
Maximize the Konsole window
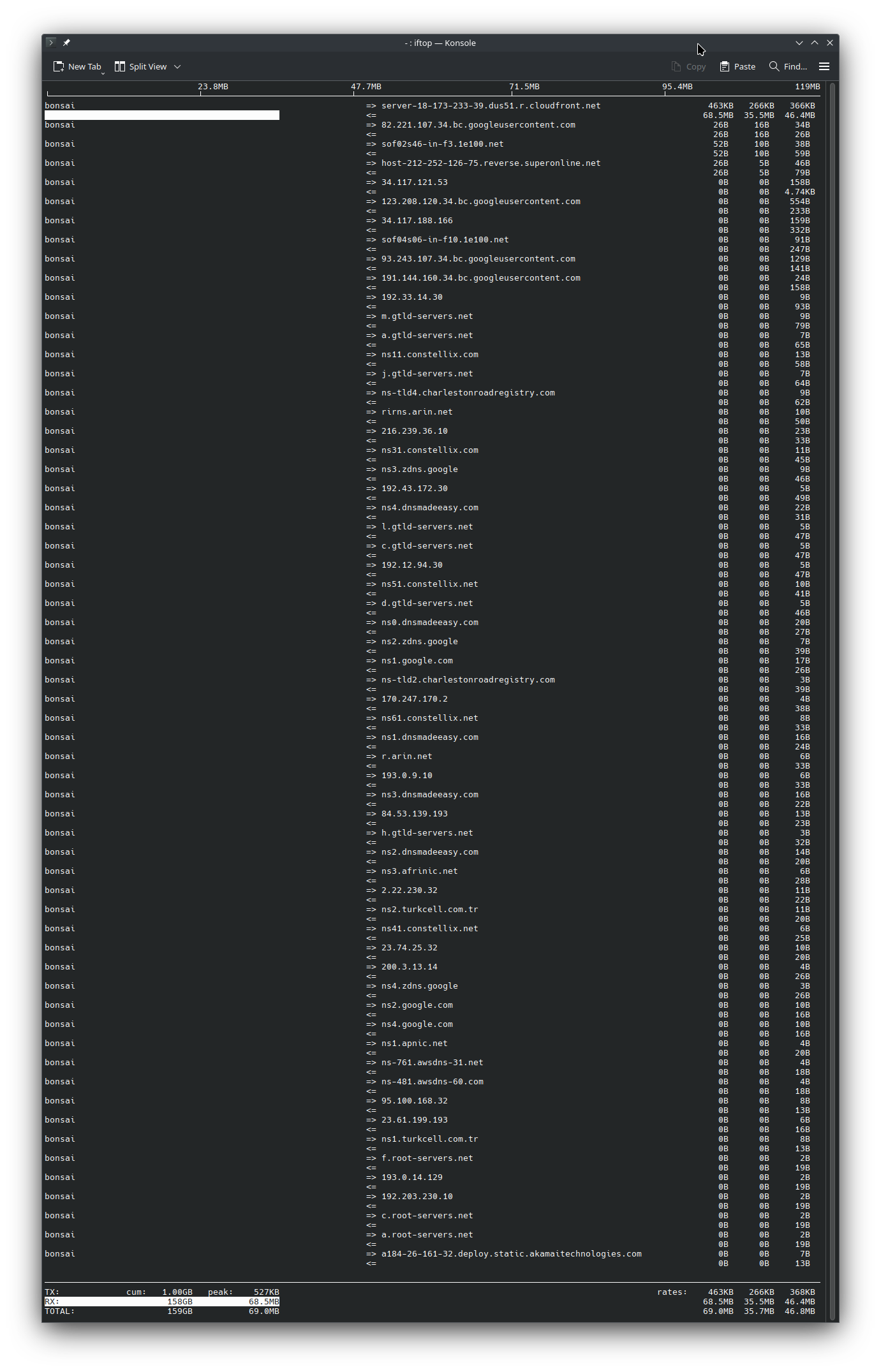click(814, 43)
